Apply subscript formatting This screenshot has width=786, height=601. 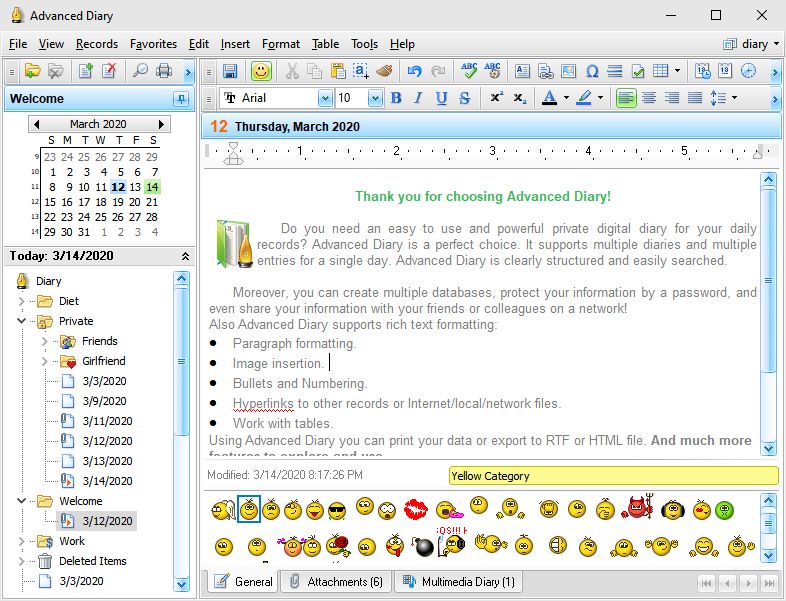[520, 98]
